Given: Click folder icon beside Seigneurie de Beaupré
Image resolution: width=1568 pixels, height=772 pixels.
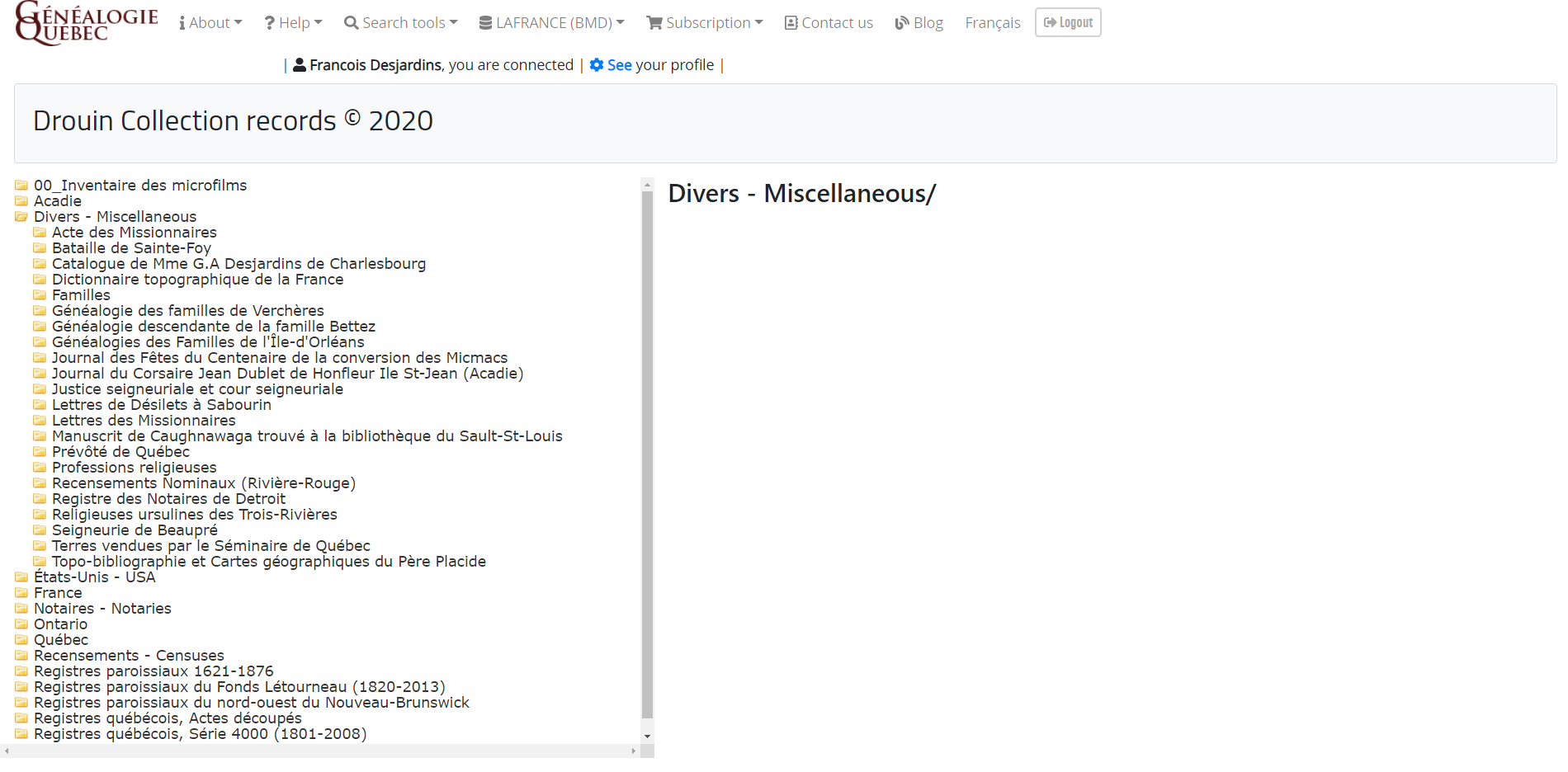Looking at the screenshot, I should pyautogui.click(x=40, y=530).
